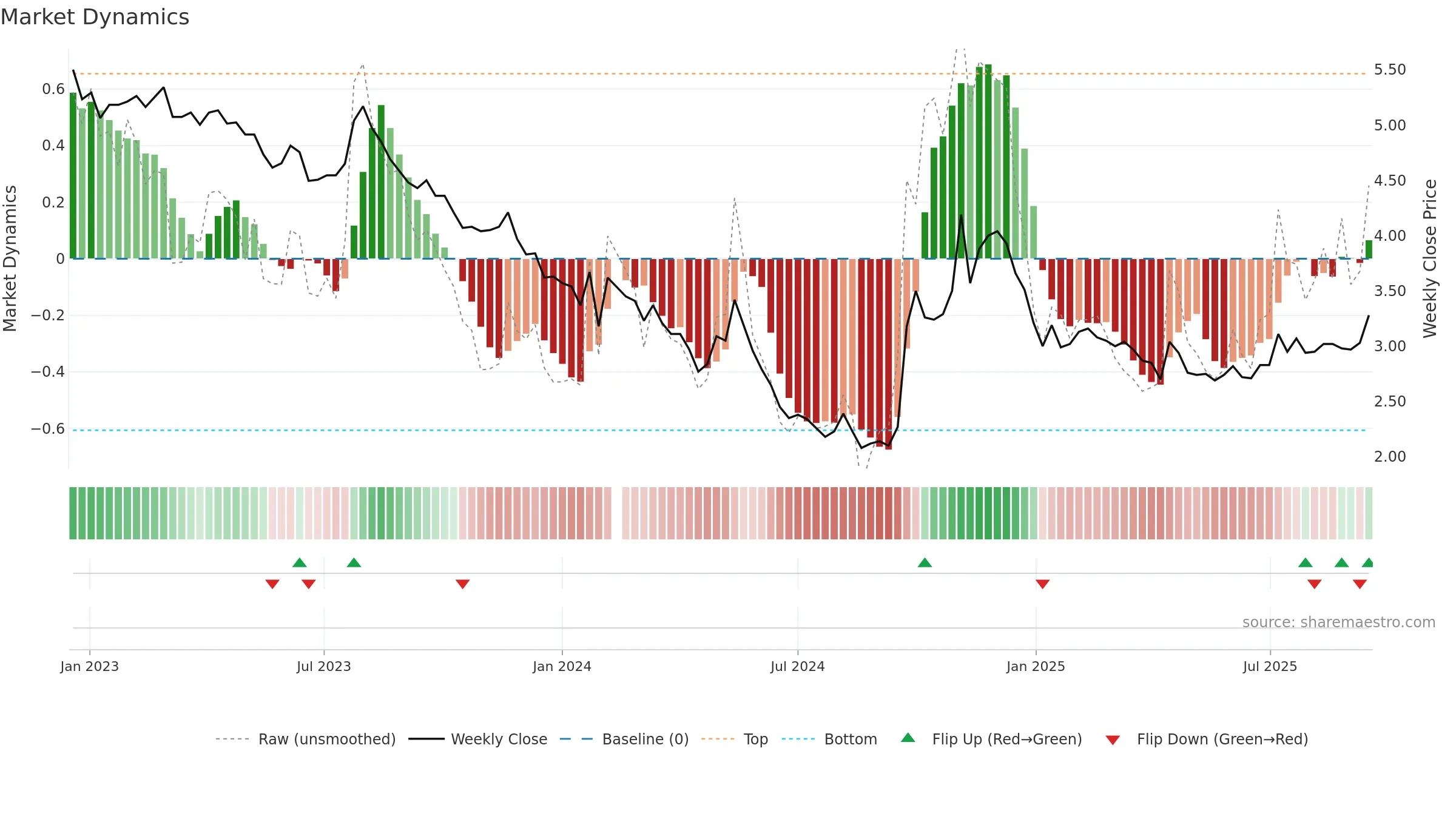
Task: Click the 5.50 price axis tick
Action: (1390, 70)
